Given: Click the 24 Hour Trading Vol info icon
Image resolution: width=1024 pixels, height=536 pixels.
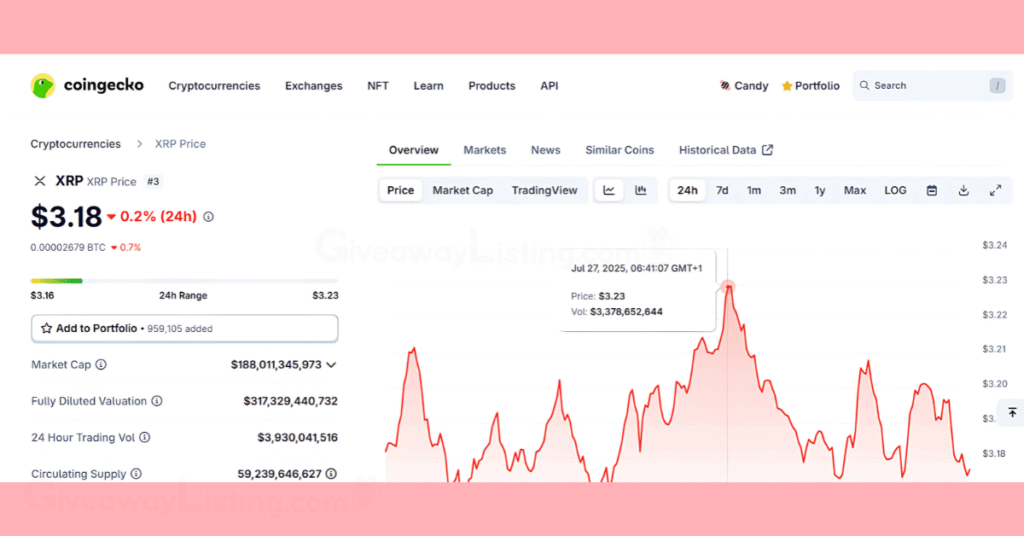Looking at the screenshot, I should [x=144, y=437].
